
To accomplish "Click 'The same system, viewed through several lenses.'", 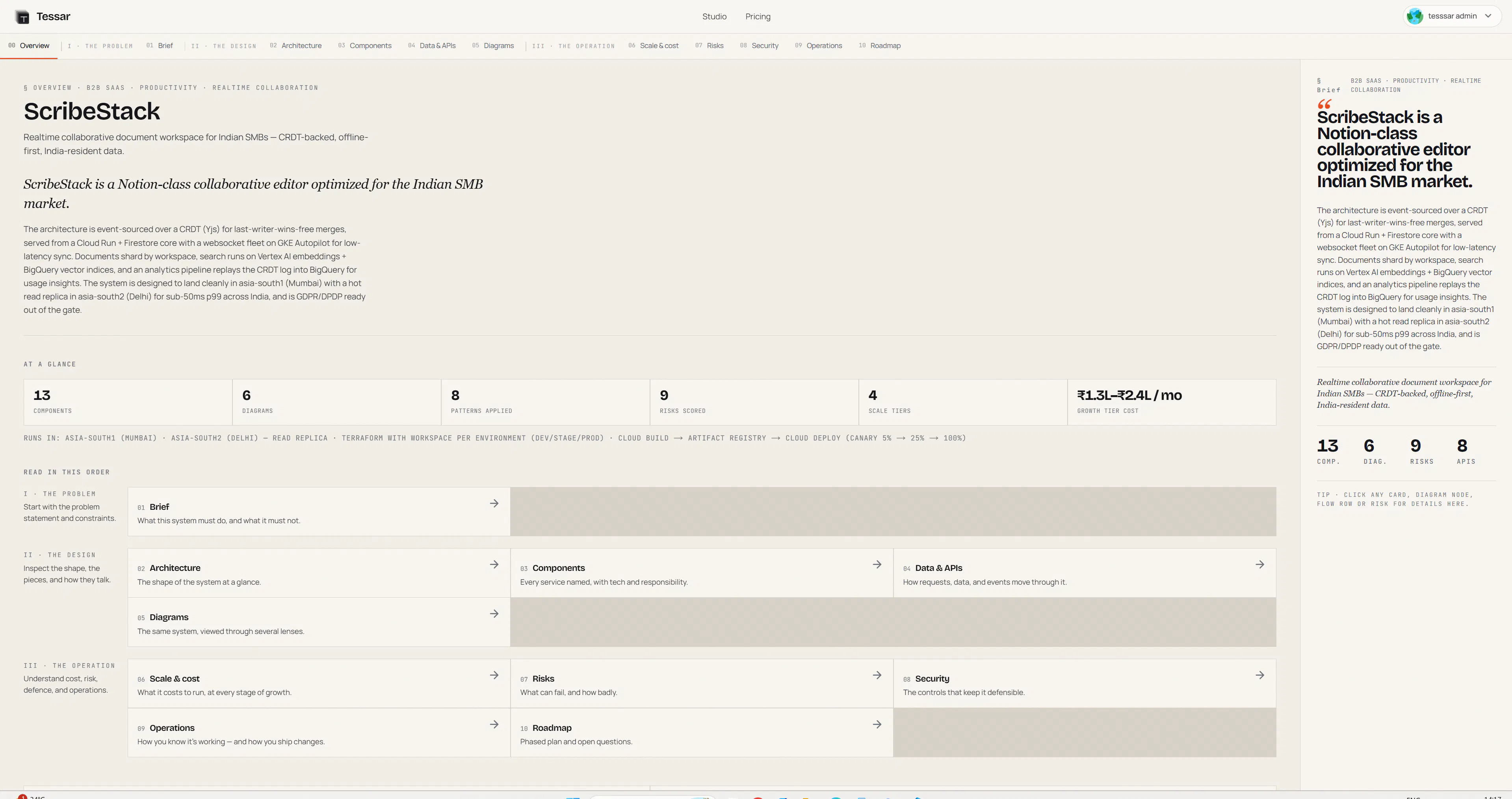I will point(221,632).
